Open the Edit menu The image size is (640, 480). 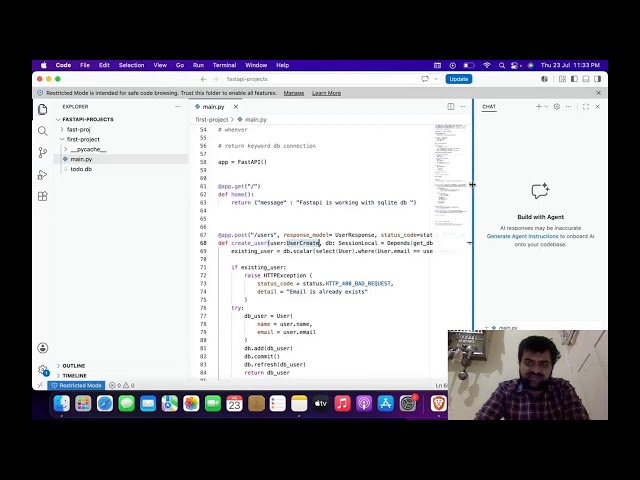pos(104,65)
